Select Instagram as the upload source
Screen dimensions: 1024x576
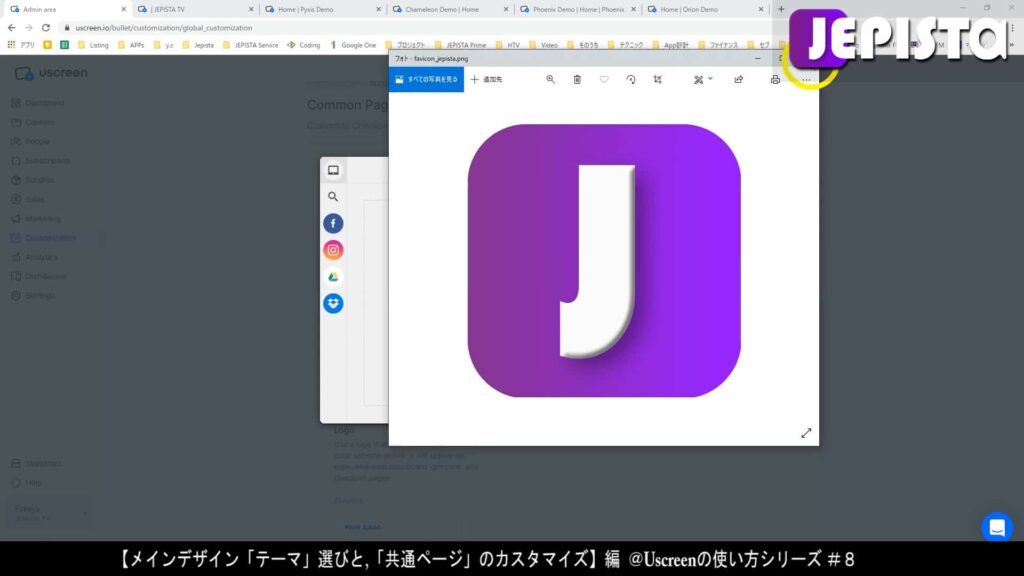[333, 250]
